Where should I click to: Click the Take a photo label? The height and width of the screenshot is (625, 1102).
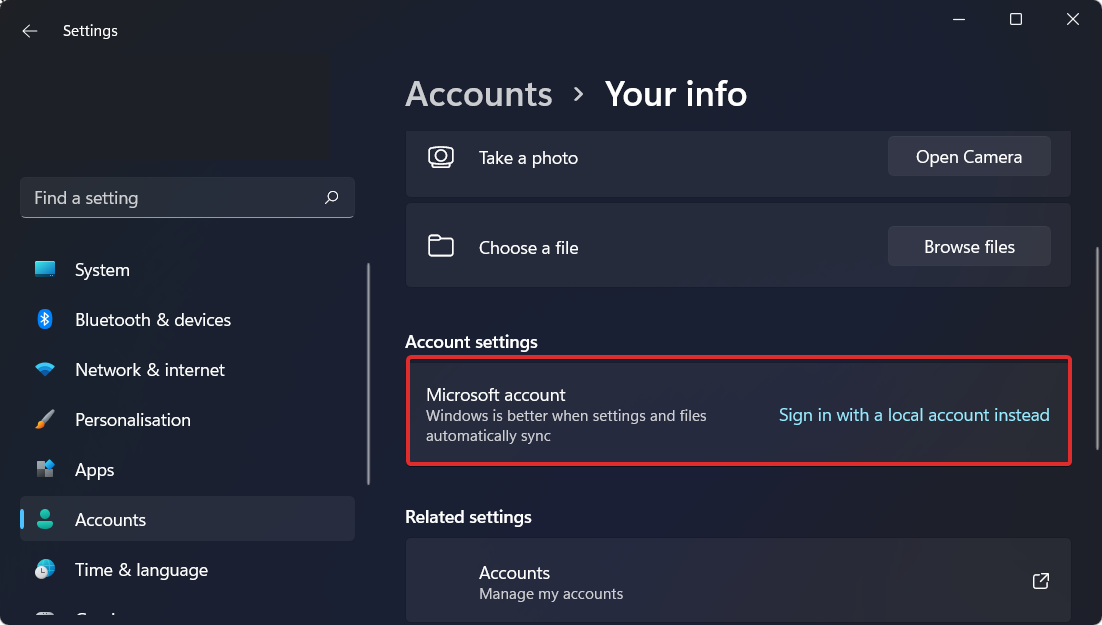[529, 158]
